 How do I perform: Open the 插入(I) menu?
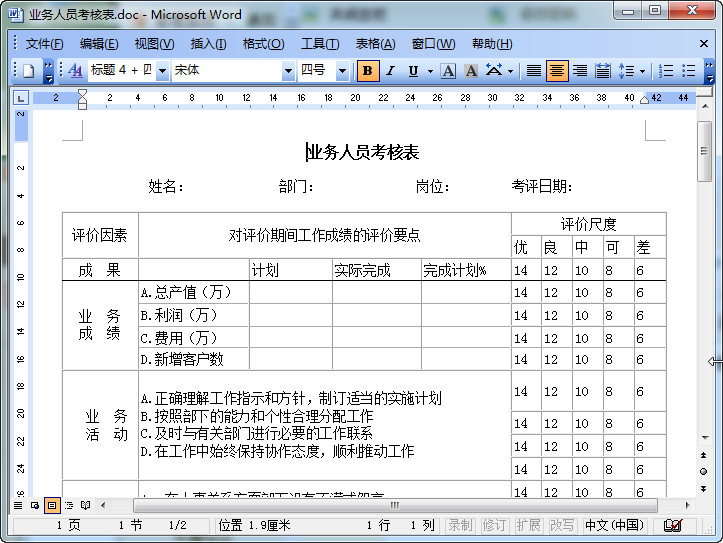(x=208, y=44)
